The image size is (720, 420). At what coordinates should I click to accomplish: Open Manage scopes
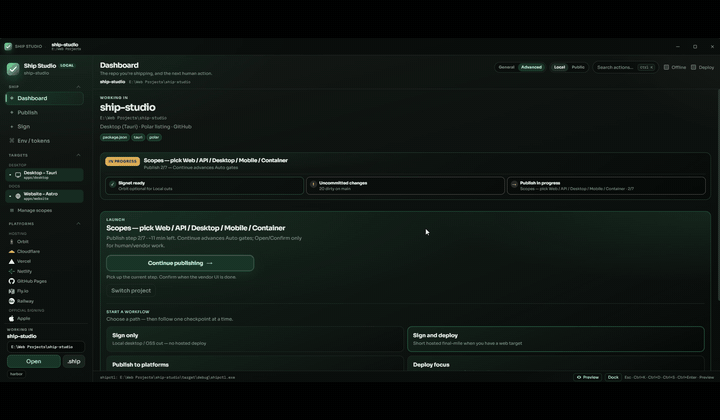click(x=45, y=210)
